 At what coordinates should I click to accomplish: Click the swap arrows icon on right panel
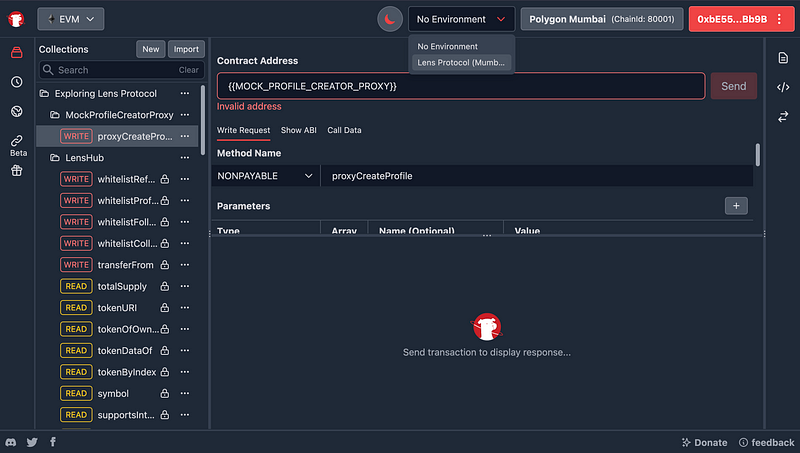[783, 117]
